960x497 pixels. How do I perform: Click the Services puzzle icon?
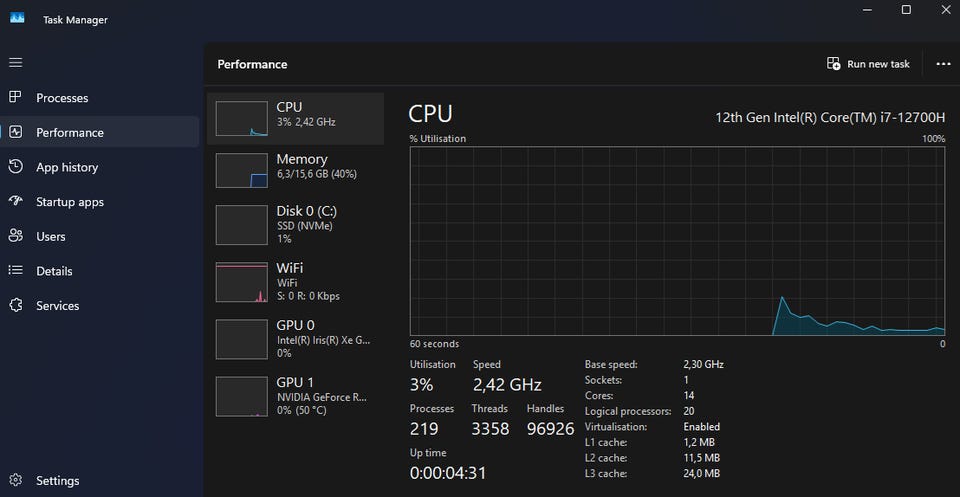[x=15, y=305]
